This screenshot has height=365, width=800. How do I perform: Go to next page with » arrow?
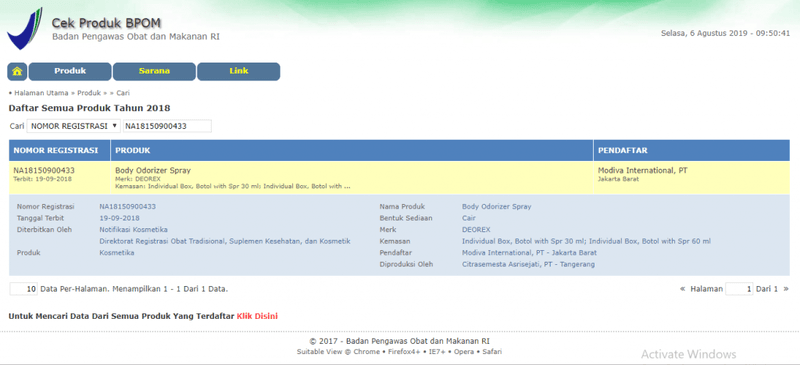[x=786, y=289]
